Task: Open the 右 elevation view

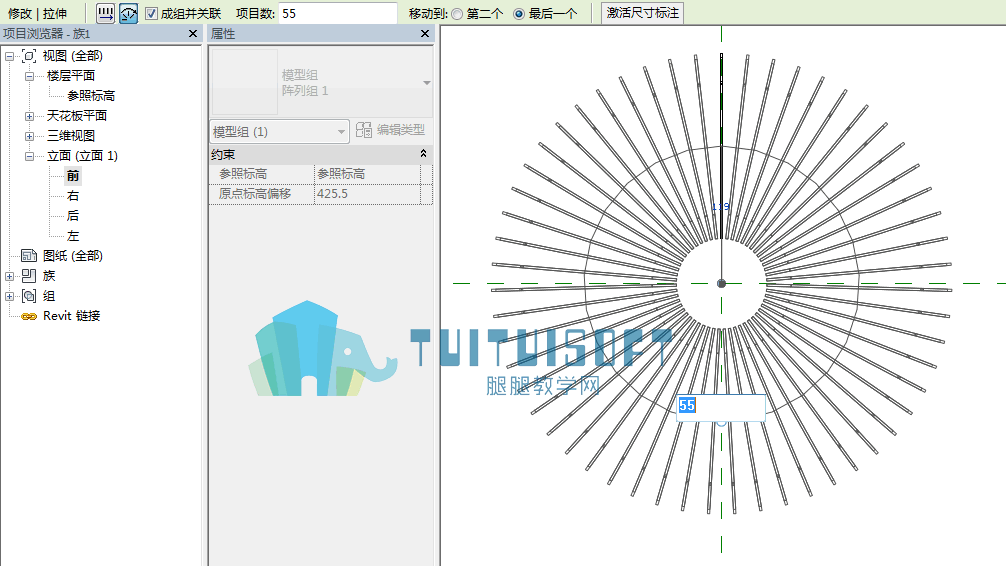Action: tap(72, 196)
